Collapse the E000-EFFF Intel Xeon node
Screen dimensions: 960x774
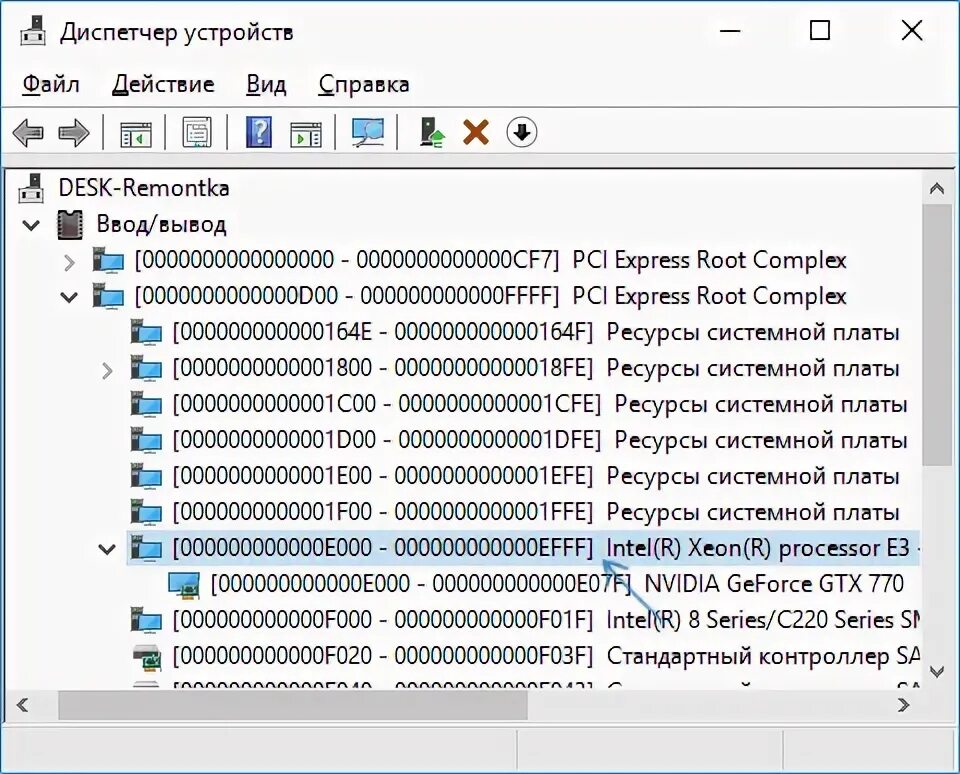[x=107, y=549]
